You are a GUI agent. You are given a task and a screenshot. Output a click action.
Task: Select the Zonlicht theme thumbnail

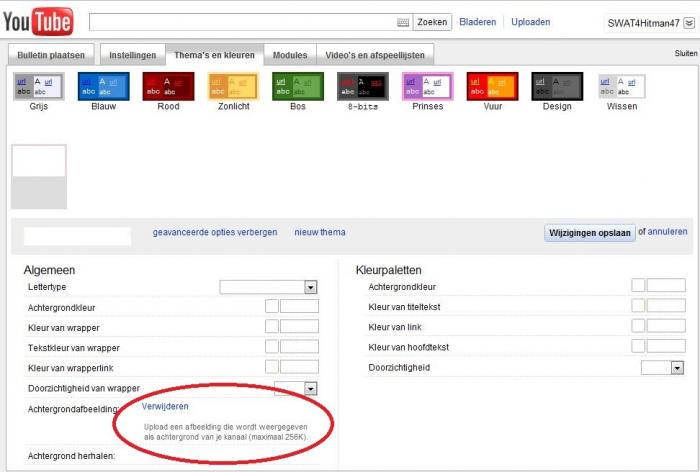click(x=233, y=86)
